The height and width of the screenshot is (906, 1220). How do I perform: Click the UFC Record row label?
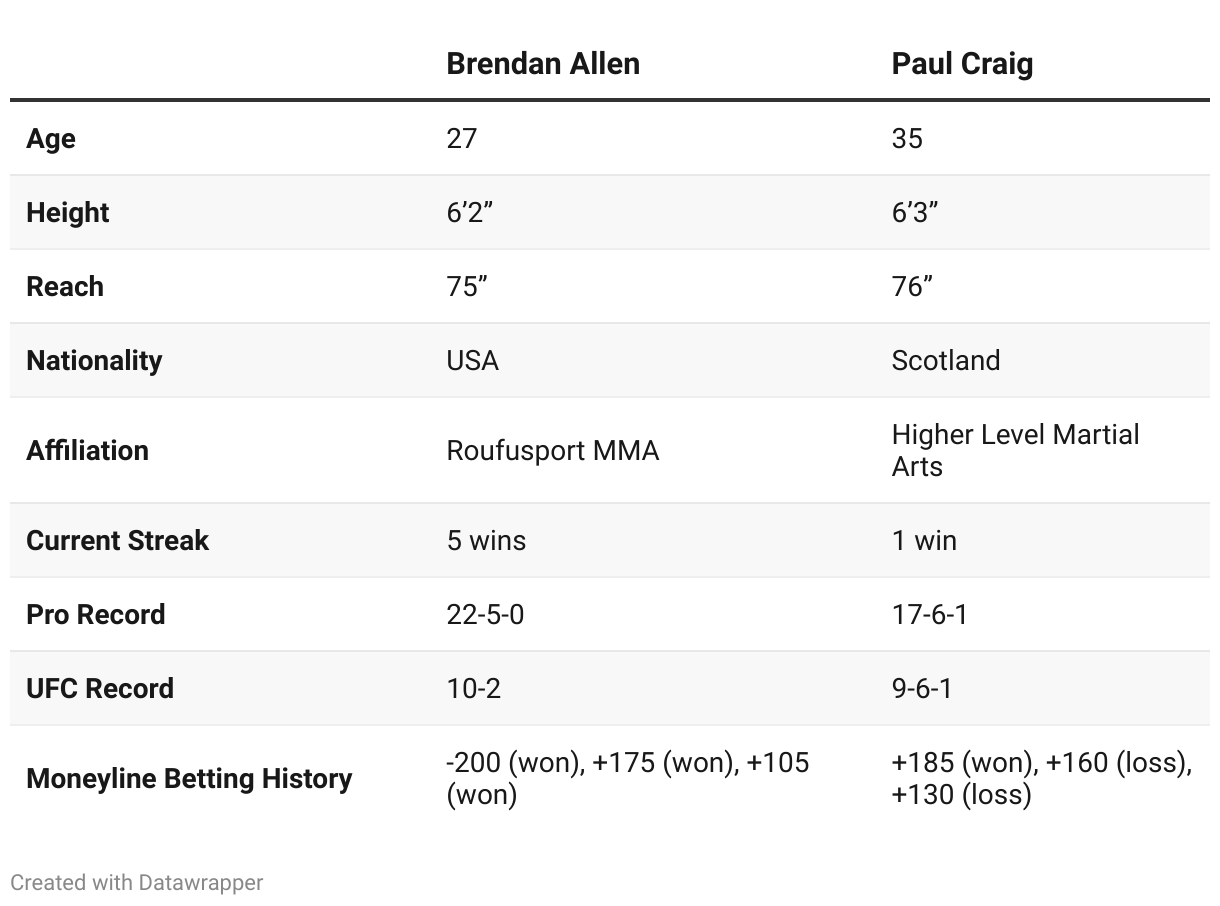(100, 688)
